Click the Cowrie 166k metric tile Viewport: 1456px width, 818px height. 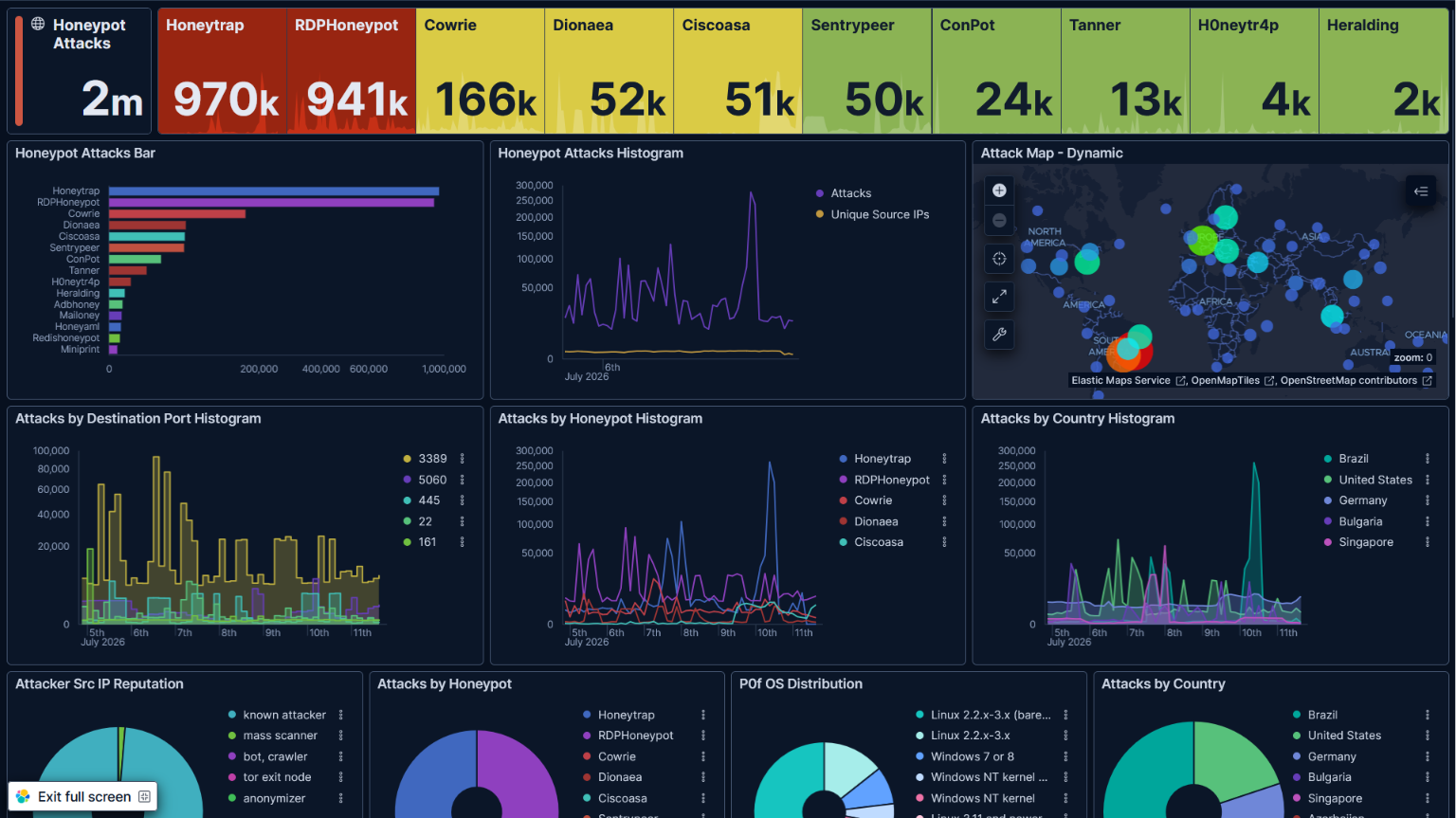point(480,71)
